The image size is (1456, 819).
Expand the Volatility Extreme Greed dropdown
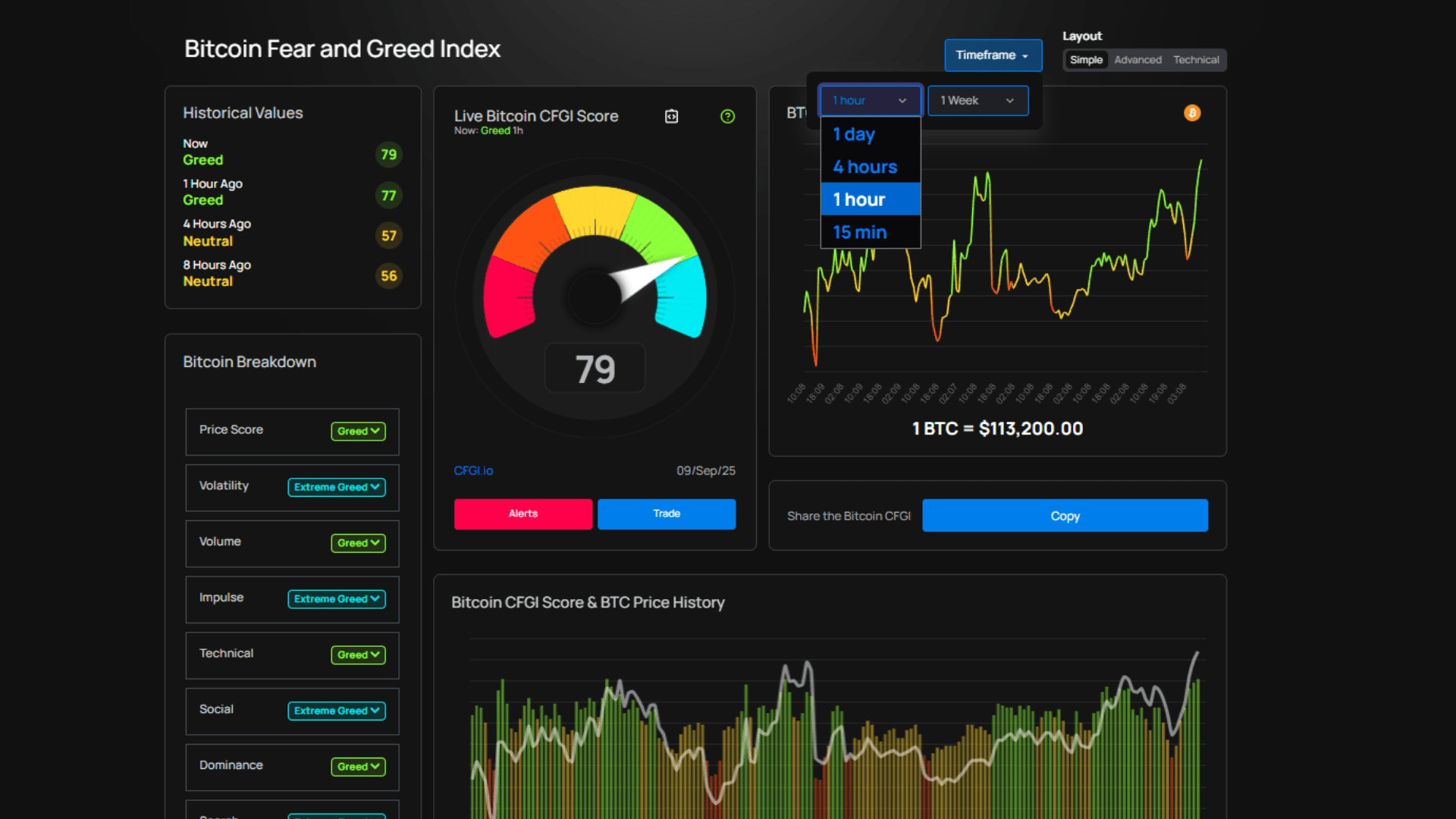(x=337, y=488)
